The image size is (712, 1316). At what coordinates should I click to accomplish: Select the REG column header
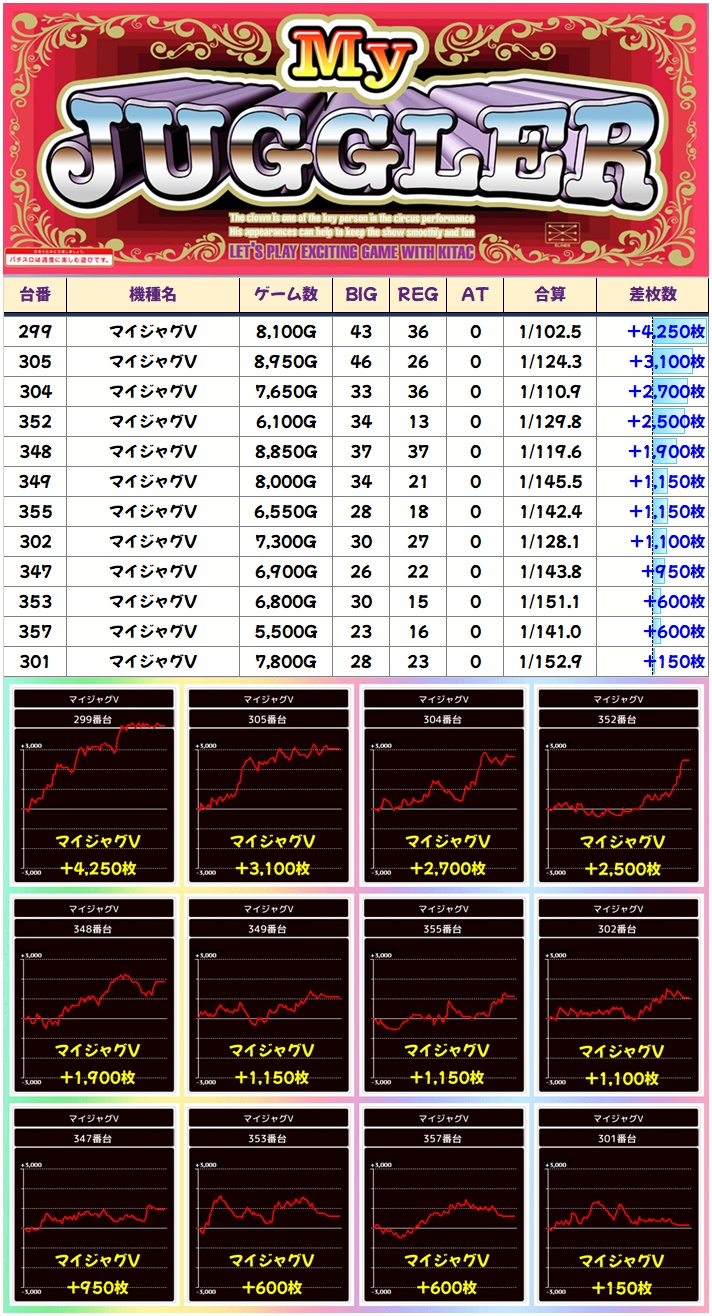pos(418,294)
